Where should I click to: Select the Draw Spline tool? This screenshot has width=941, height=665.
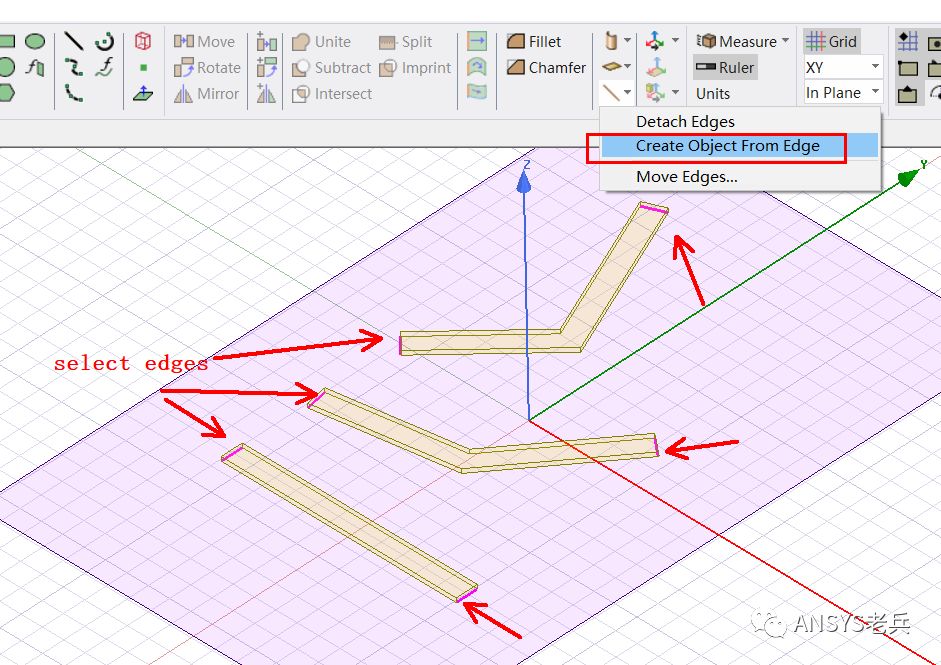tap(74, 67)
